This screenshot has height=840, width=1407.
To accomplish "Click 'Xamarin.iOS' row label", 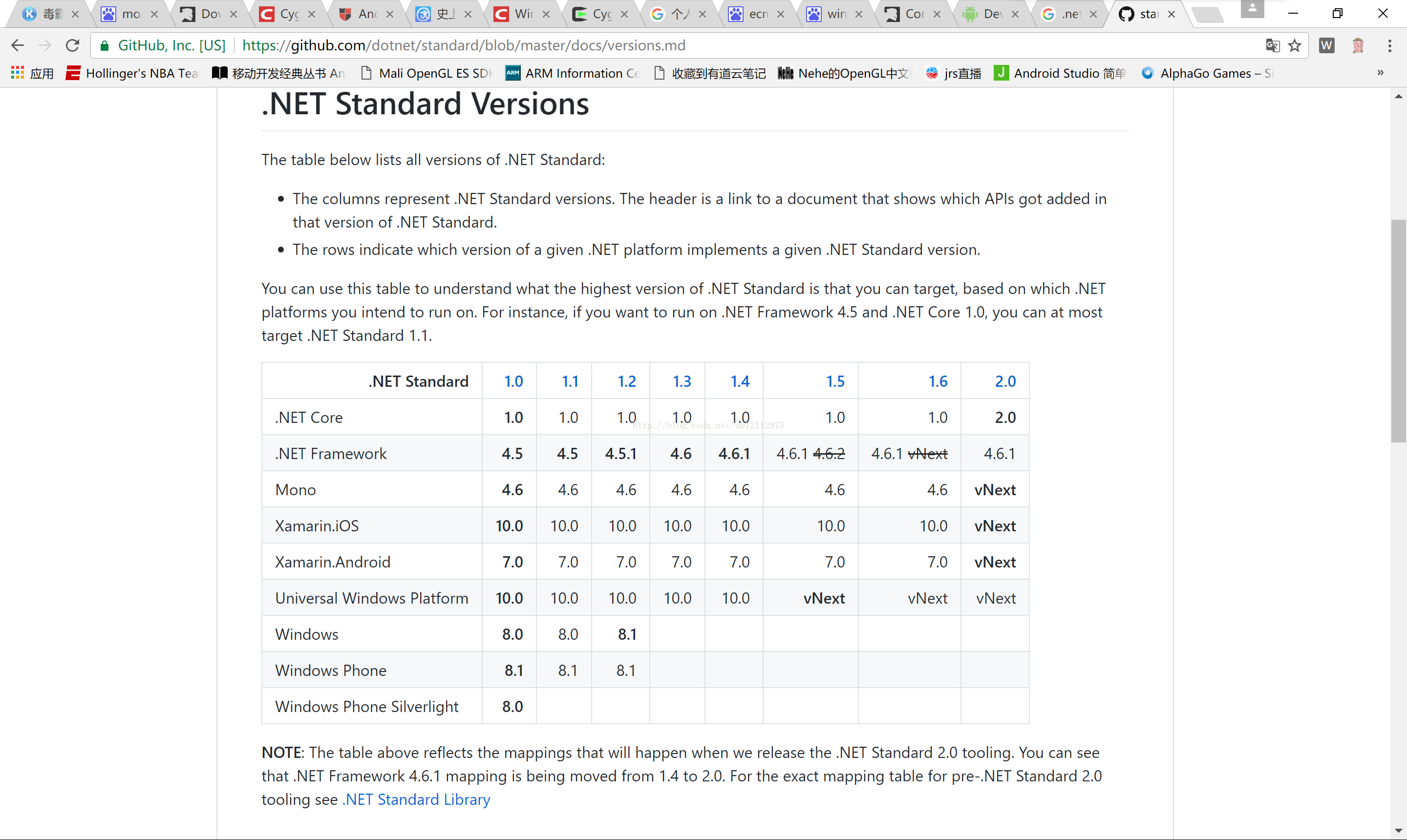I will point(317,526).
